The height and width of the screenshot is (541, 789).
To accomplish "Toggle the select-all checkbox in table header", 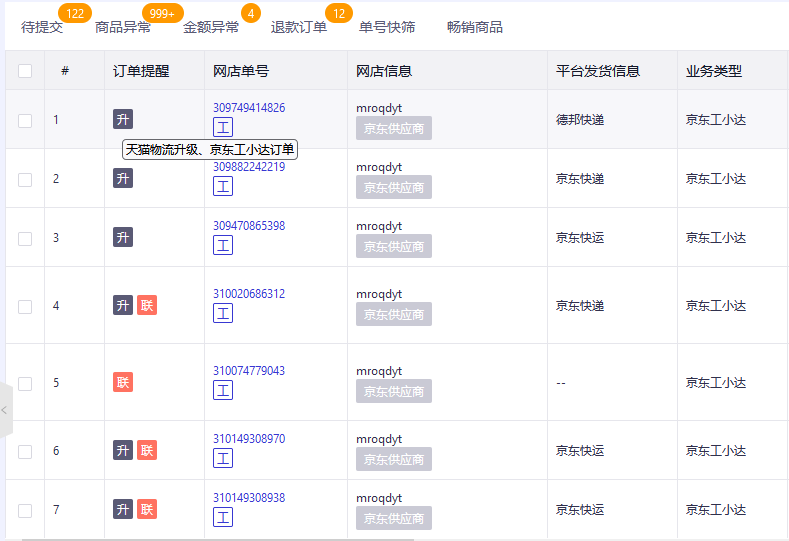I will [25, 71].
